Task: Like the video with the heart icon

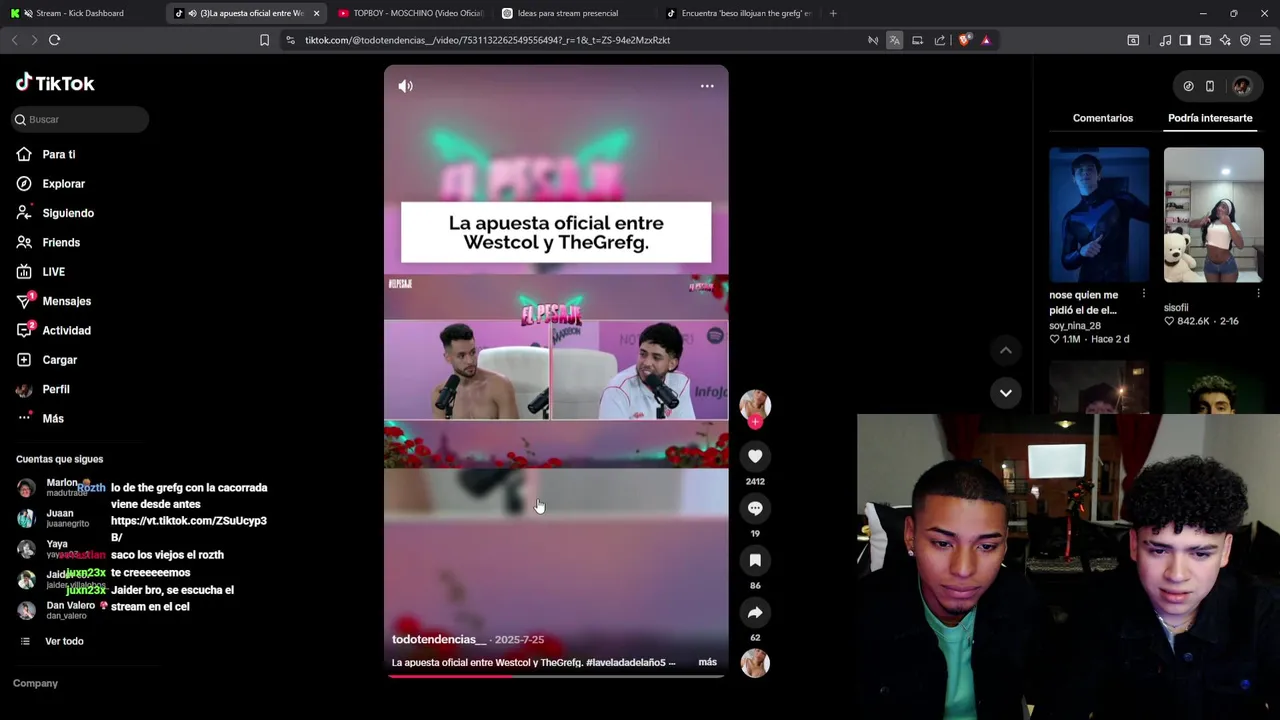Action: 755,456
